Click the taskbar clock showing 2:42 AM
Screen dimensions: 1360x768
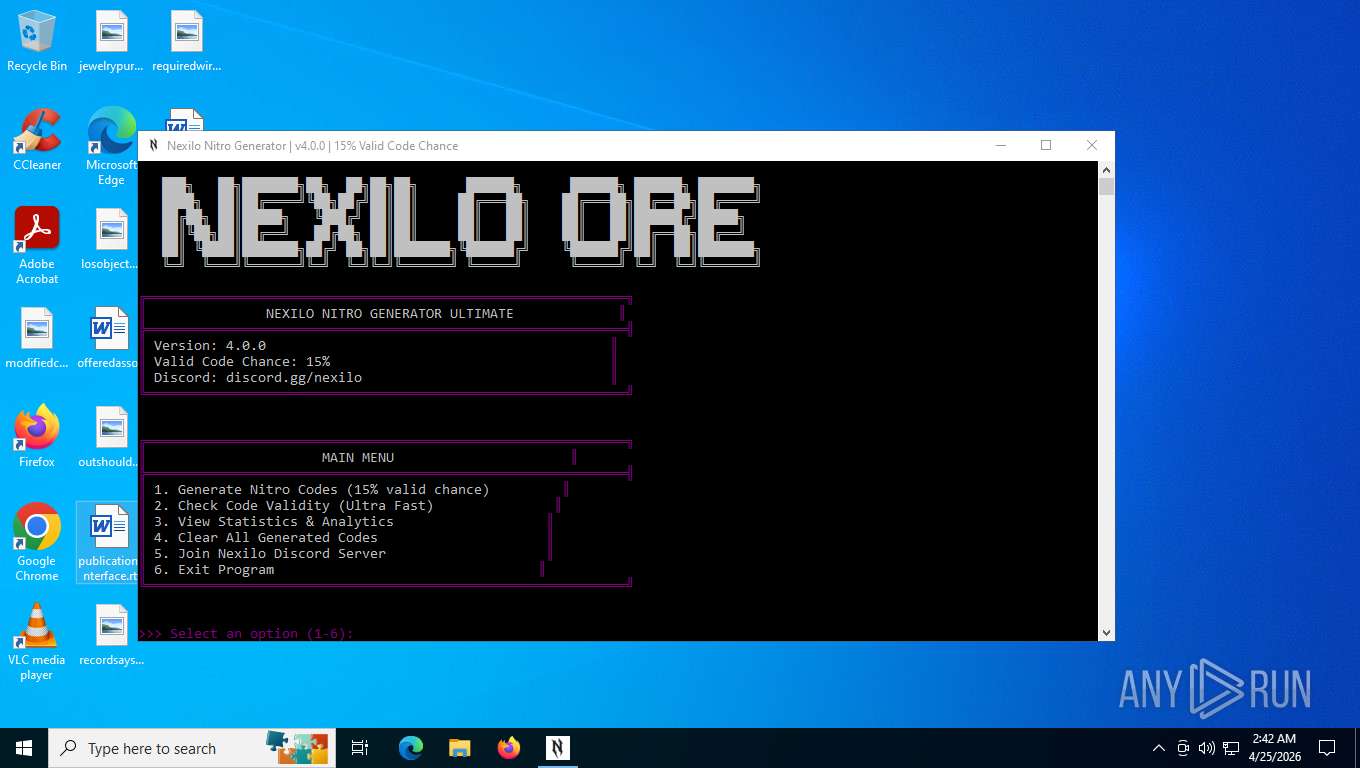click(1275, 748)
